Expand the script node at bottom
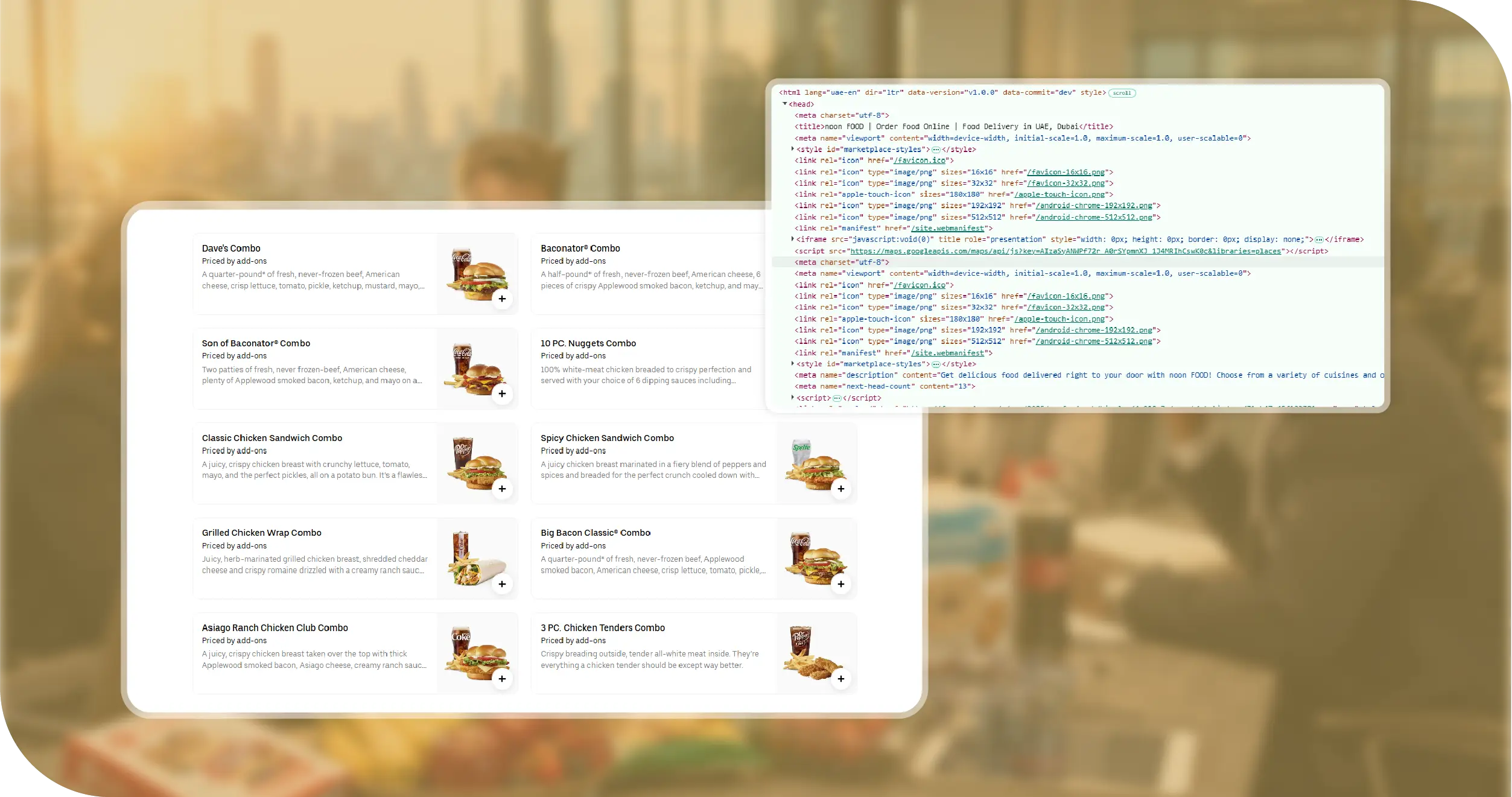 [793, 398]
